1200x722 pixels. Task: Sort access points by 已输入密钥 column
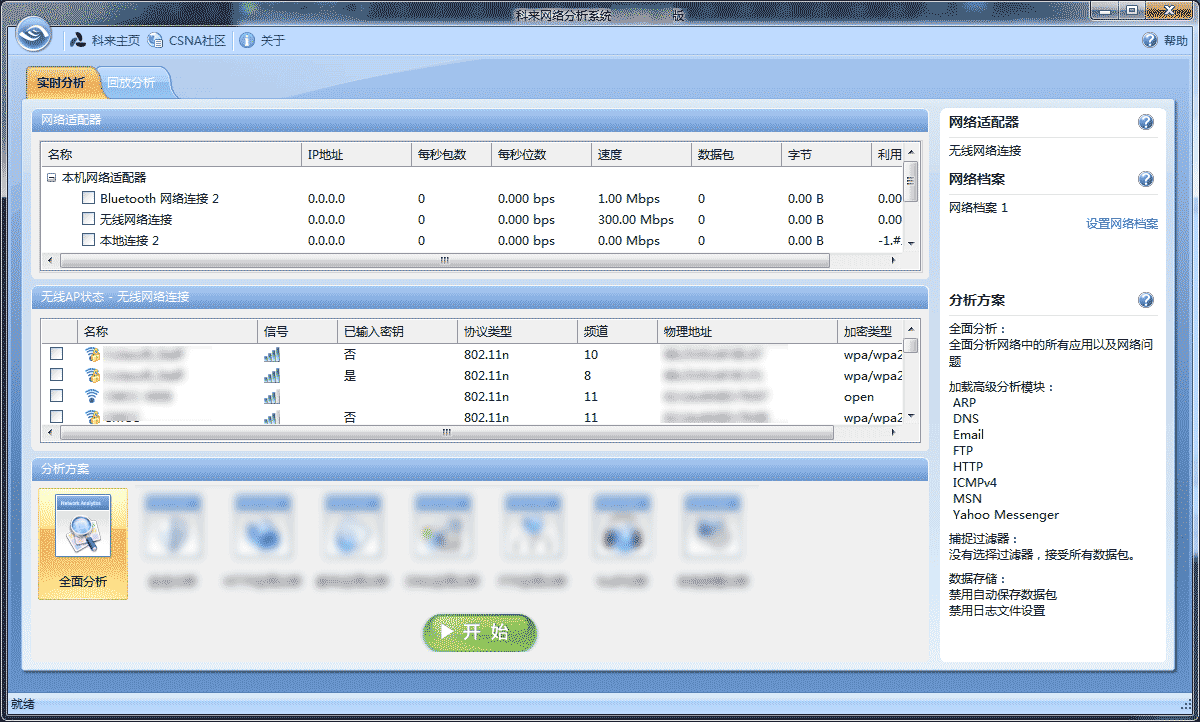pos(397,332)
